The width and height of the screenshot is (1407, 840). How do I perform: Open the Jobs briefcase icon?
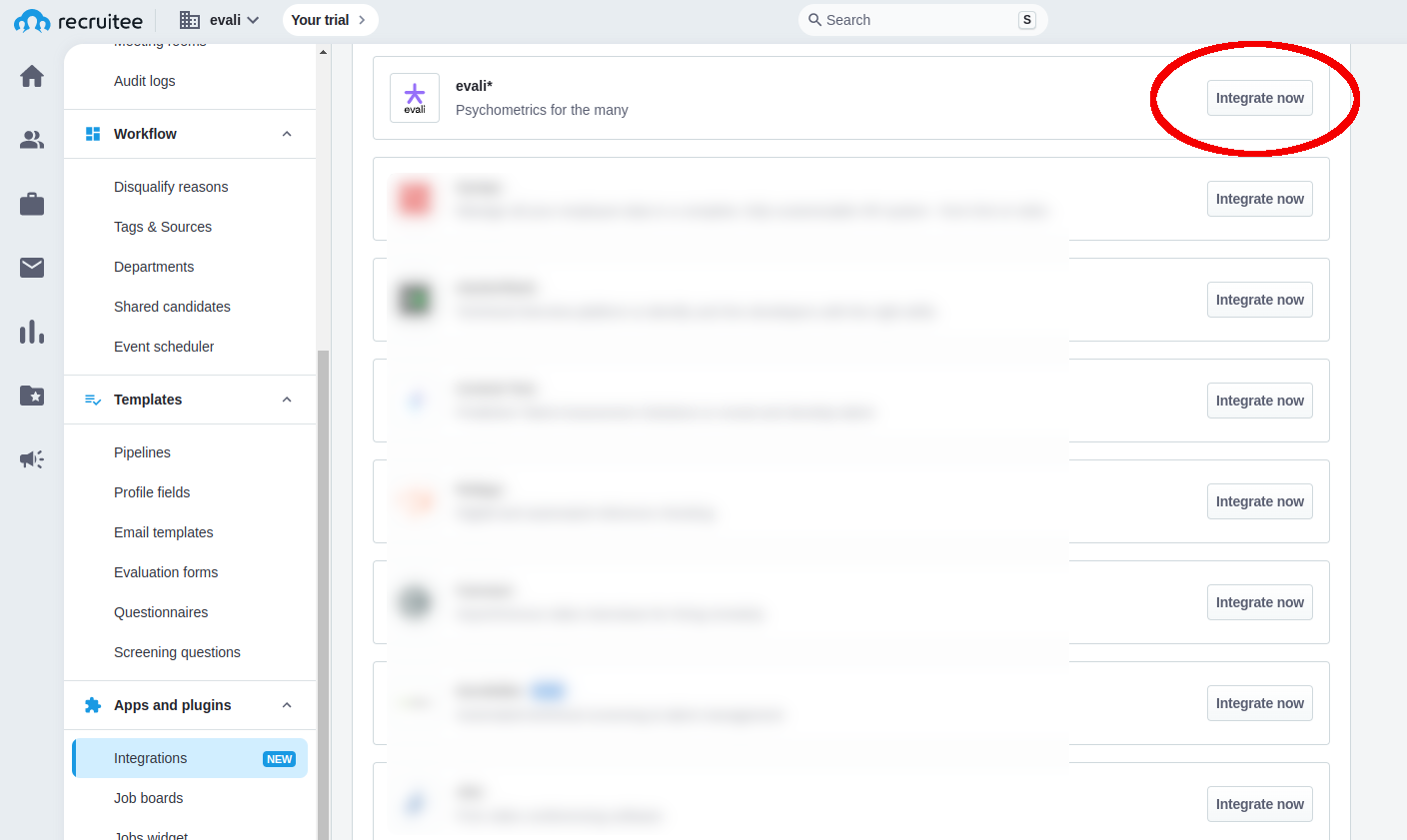pyautogui.click(x=32, y=205)
